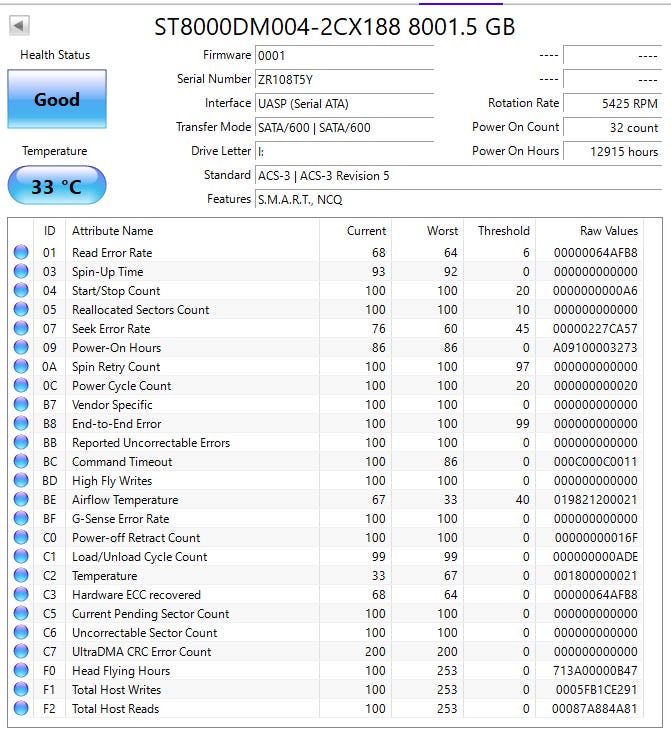Click the status orb for Spin Retry Count
The image size is (671, 736).
coord(21,367)
